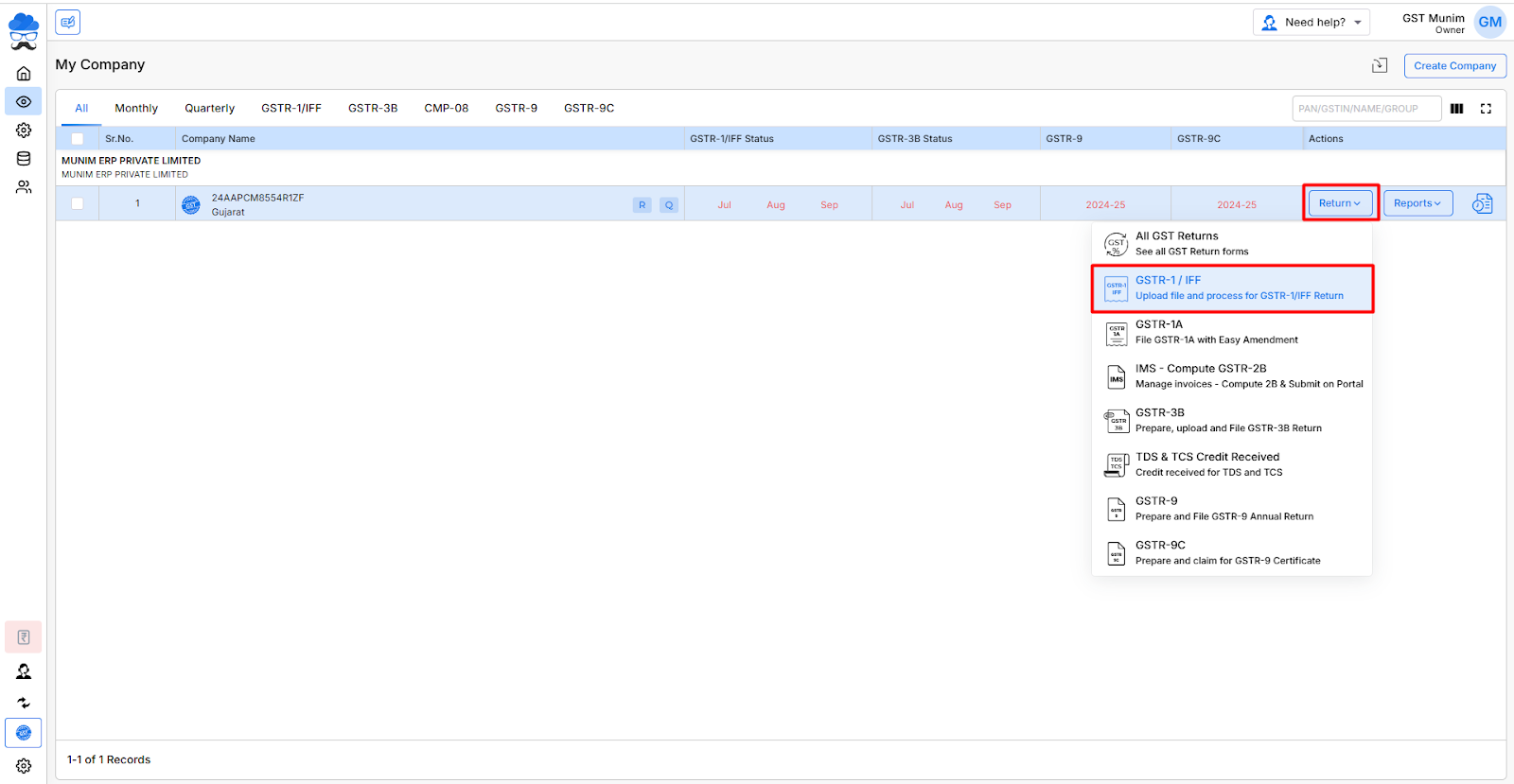Click the rupee billing icon in sidebar
The width and height of the screenshot is (1514, 784).
pos(24,637)
